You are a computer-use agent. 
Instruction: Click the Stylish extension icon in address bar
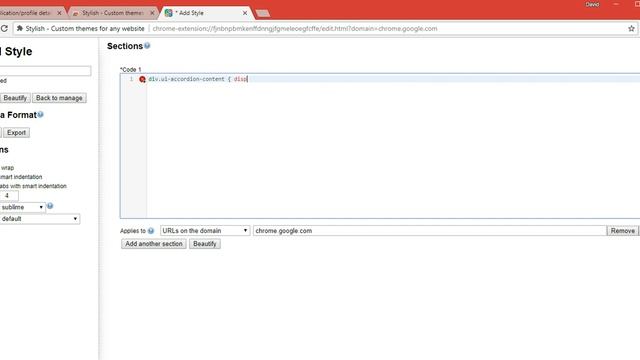[x=19, y=29]
